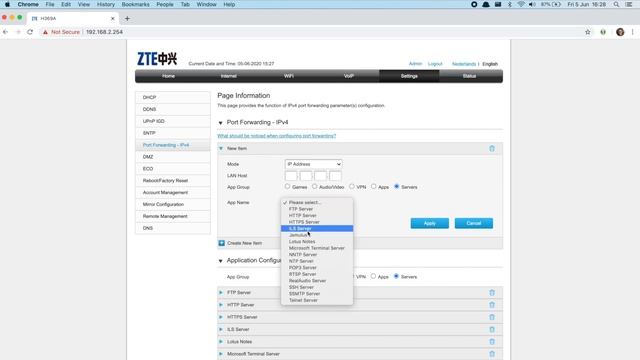640x360 pixels.
Task: Open the WiFi tab in navigation bar
Action: pyautogui.click(x=289, y=76)
